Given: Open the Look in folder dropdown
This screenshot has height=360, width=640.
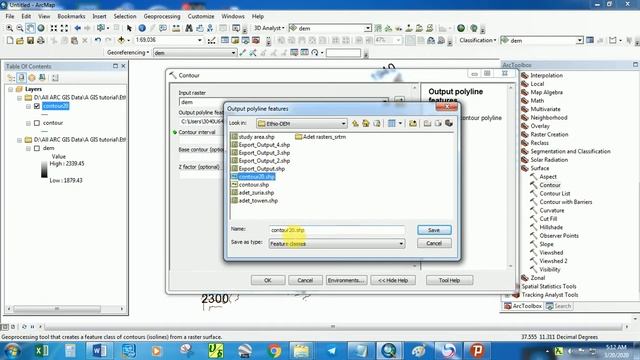Looking at the screenshot, I should click(x=343, y=123).
